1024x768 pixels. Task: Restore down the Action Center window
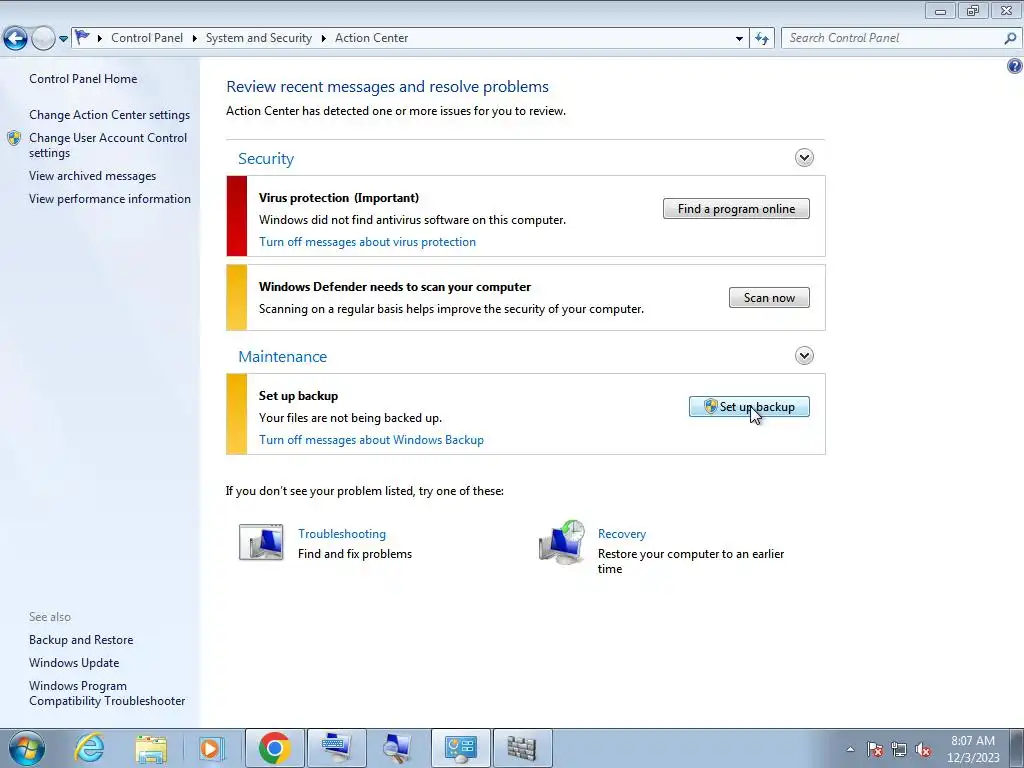click(x=973, y=10)
